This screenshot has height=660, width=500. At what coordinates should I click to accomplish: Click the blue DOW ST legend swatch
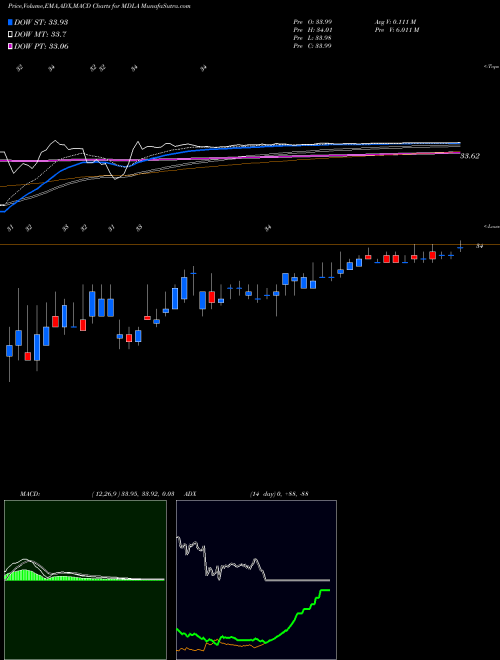11,22
